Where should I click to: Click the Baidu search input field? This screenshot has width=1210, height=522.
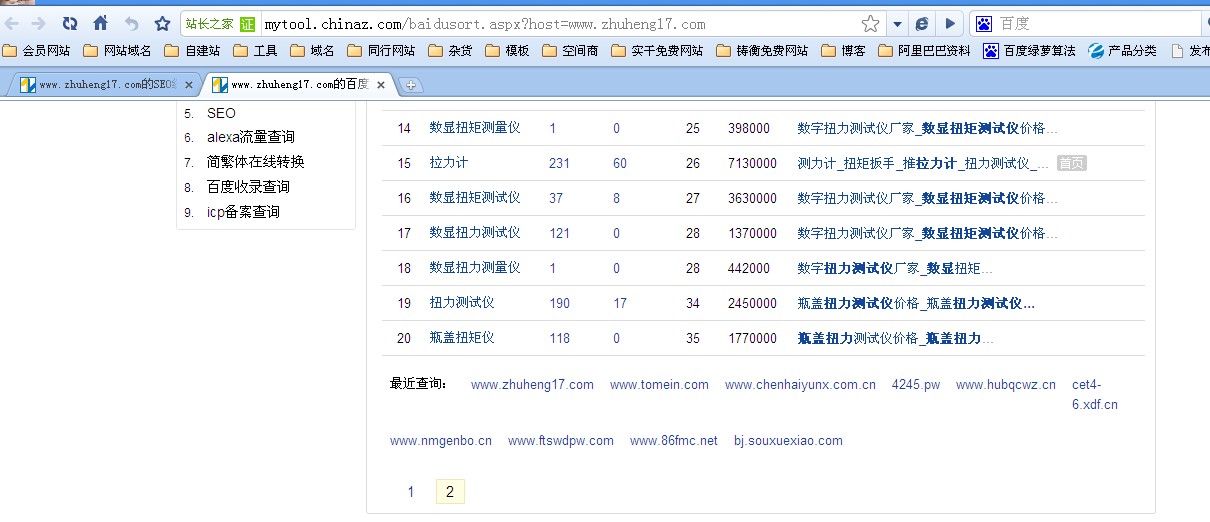click(x=1095, y=23)
